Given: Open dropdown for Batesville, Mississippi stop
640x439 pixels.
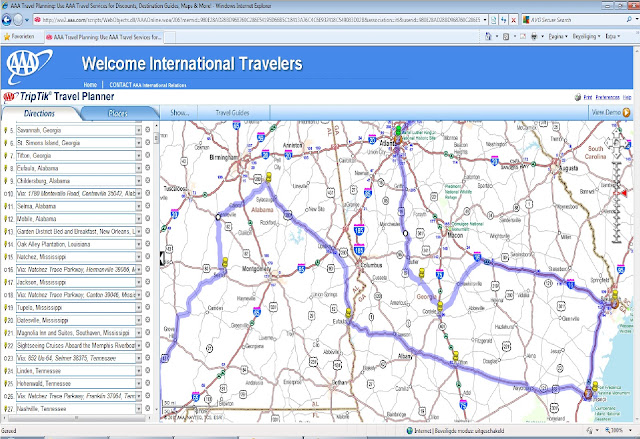Looking at the screenshot, I should tap(138, 320).
